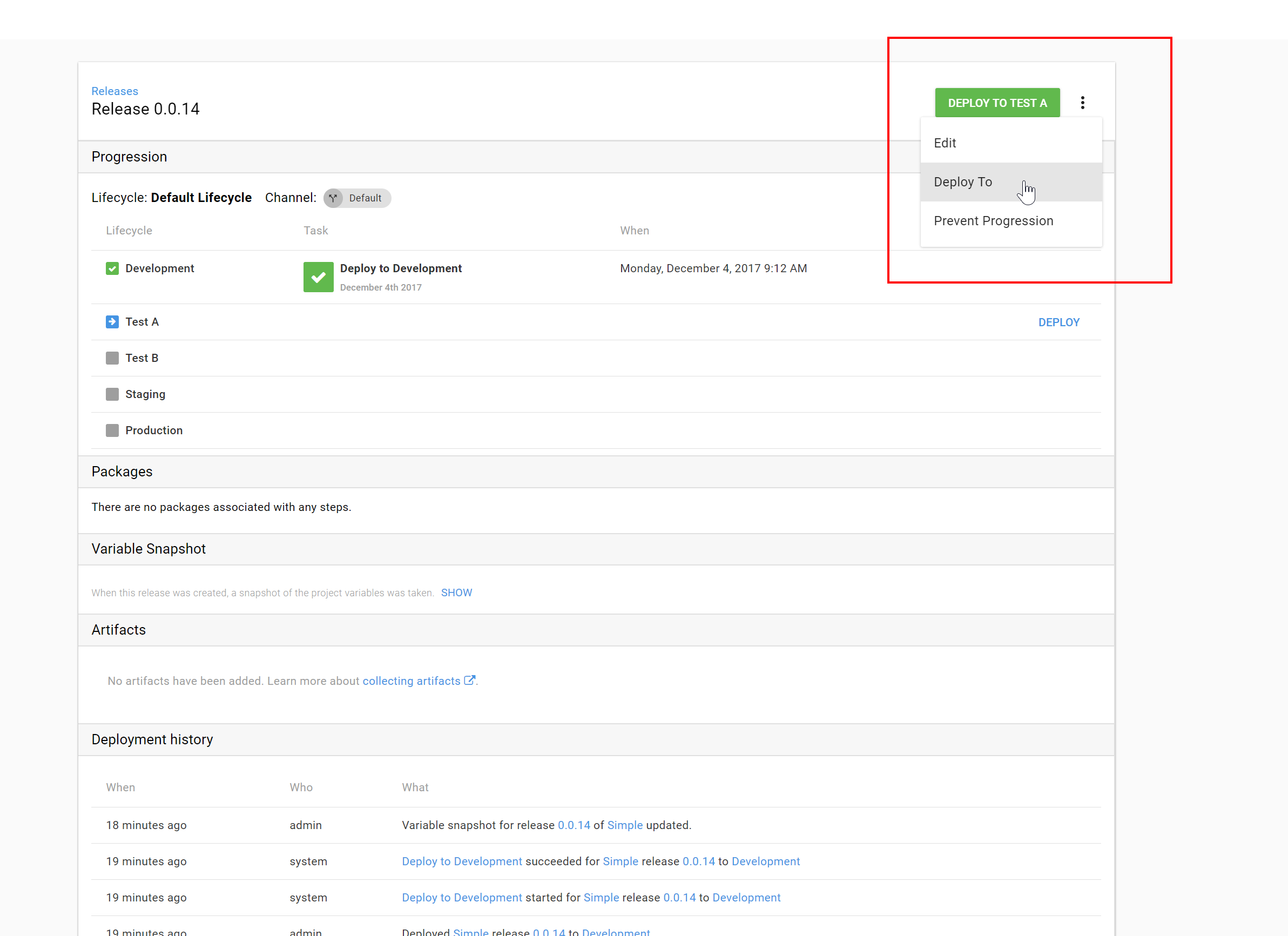Click the Packages section header
The image size is (1288, 936).
point(122,472)
